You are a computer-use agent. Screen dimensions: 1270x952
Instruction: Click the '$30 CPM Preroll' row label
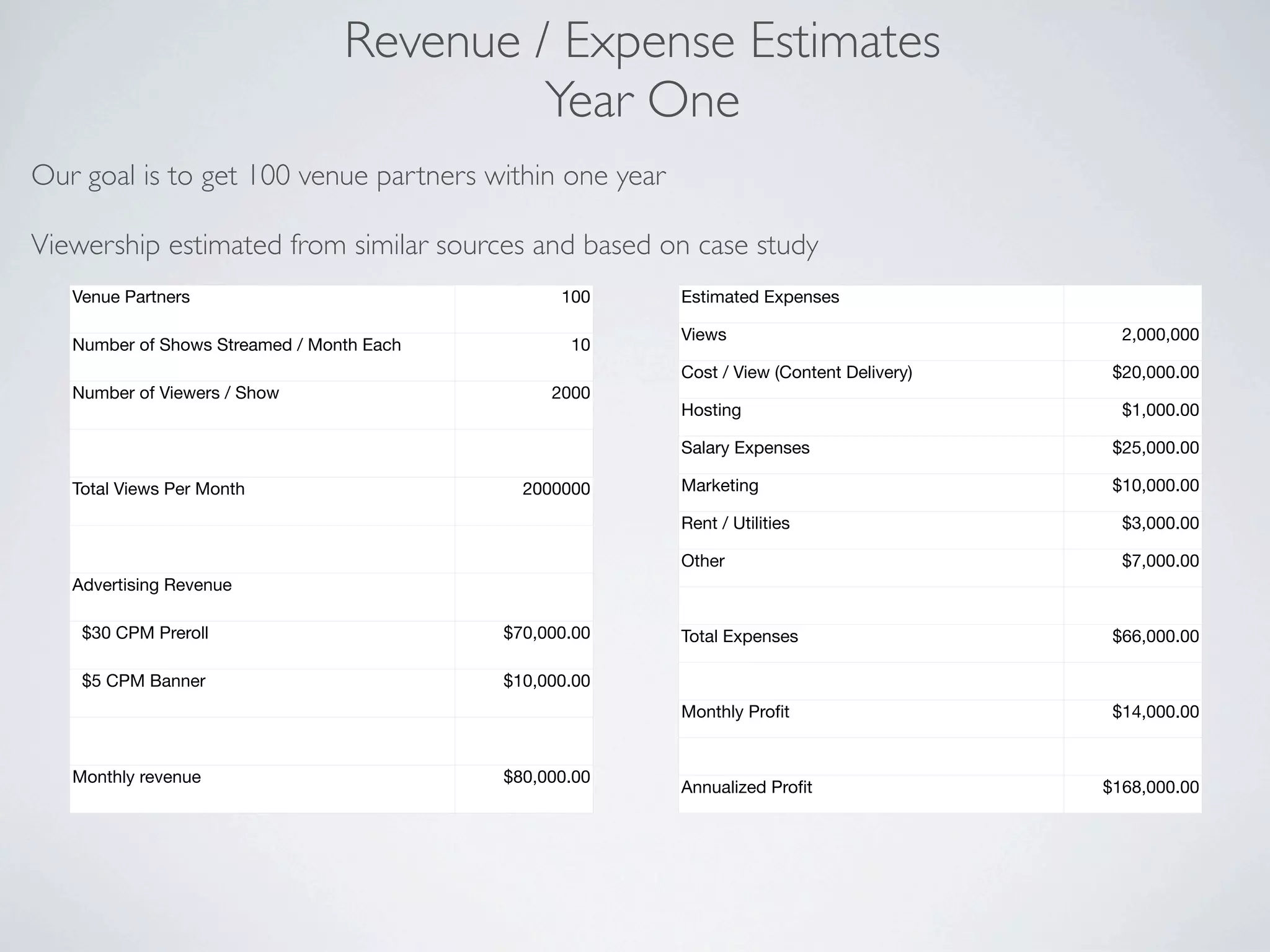(145, 633)
